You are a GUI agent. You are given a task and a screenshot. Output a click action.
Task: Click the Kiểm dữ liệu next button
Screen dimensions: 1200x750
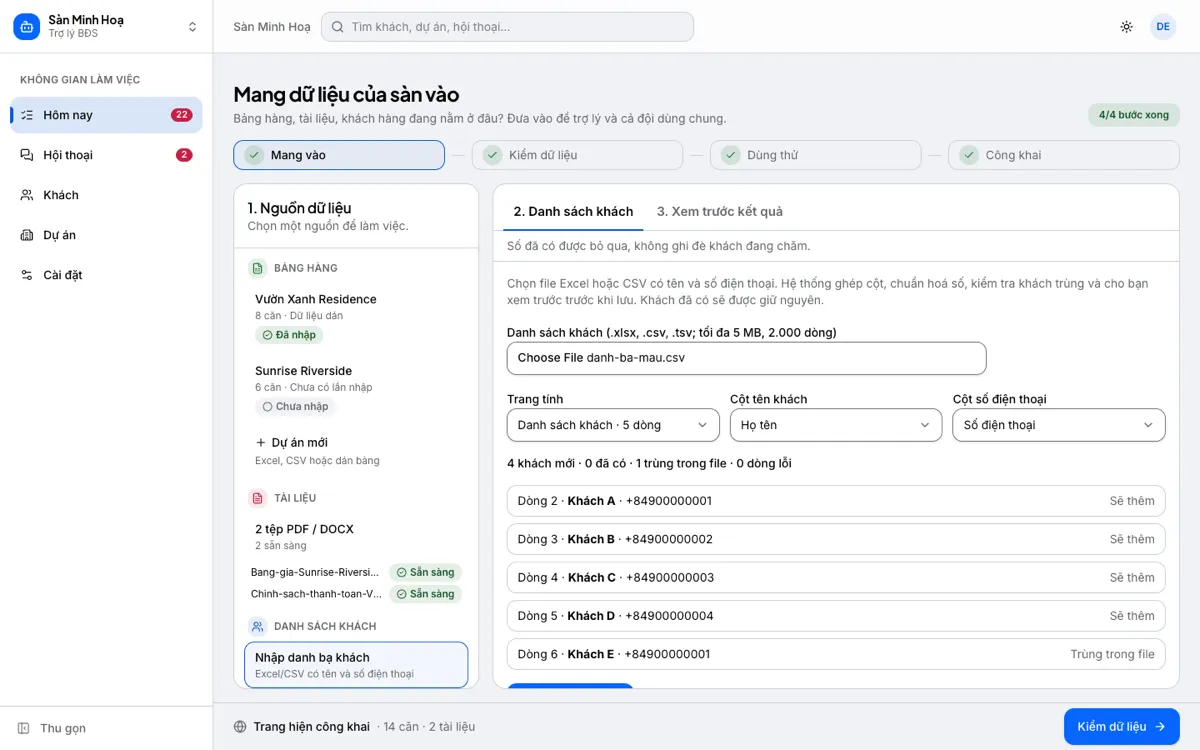pos(1122,727)
